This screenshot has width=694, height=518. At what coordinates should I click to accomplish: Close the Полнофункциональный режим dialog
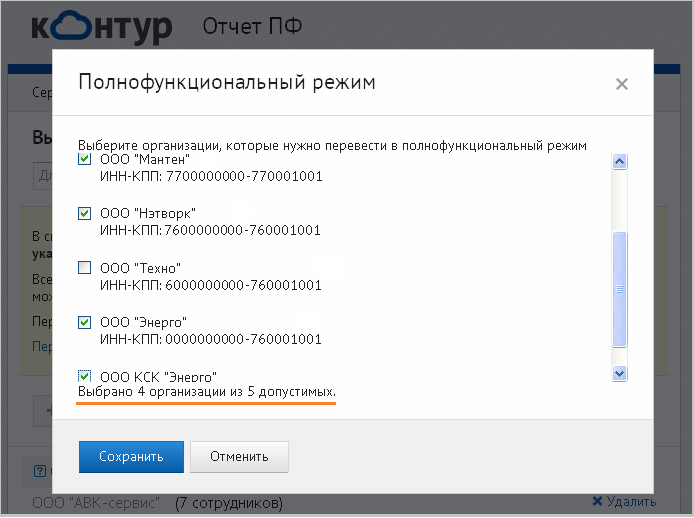[x=621, y=84]
